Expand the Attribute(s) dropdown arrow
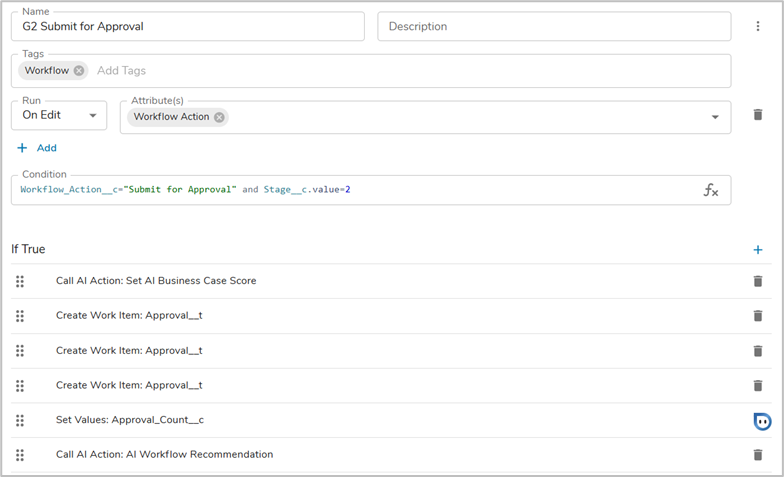Screen dimensions: 784x477 715,117
